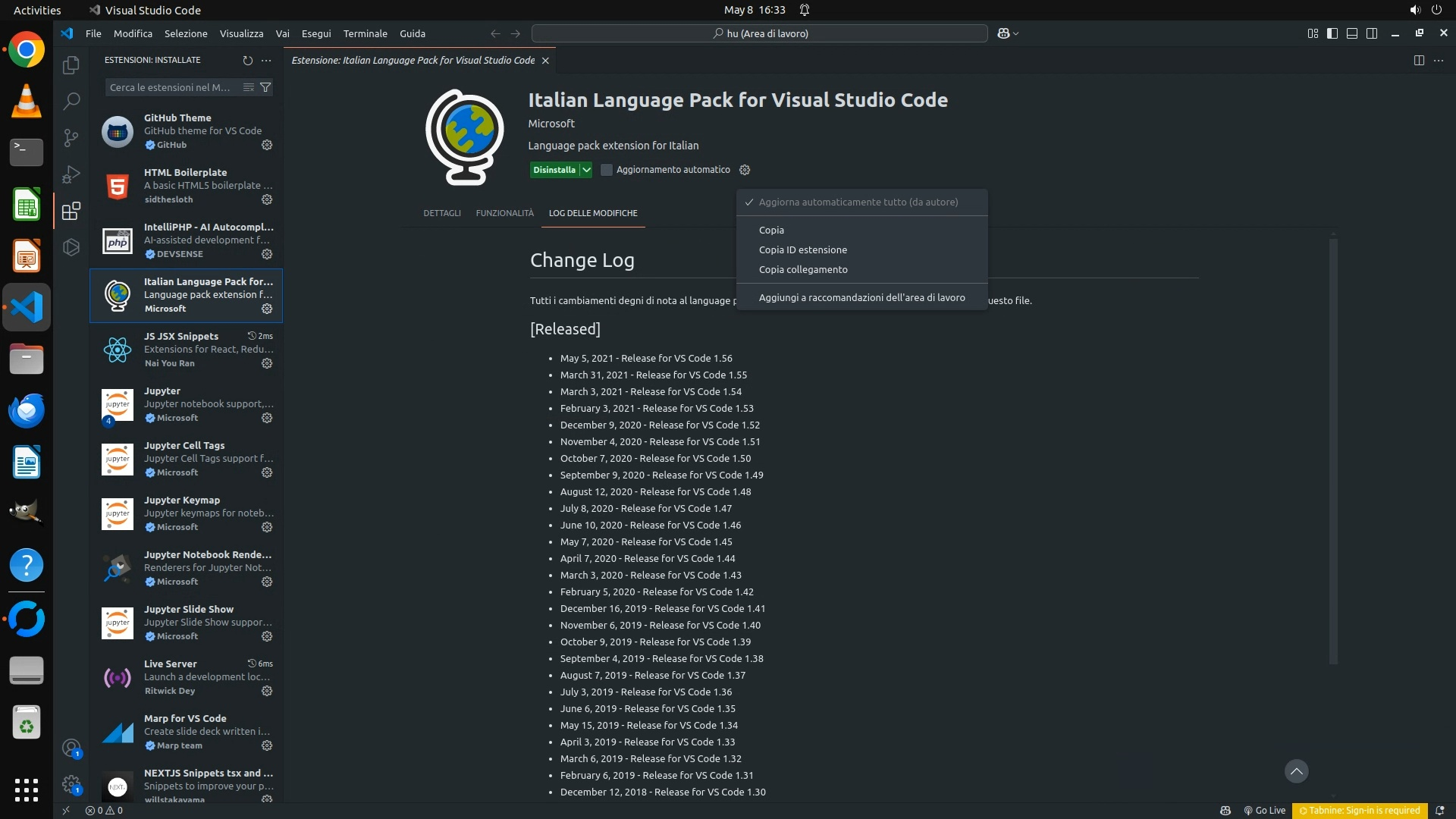Click the Disinstalla button
This screenshot has width=1456, height=819.
click(x=554, y=170)
